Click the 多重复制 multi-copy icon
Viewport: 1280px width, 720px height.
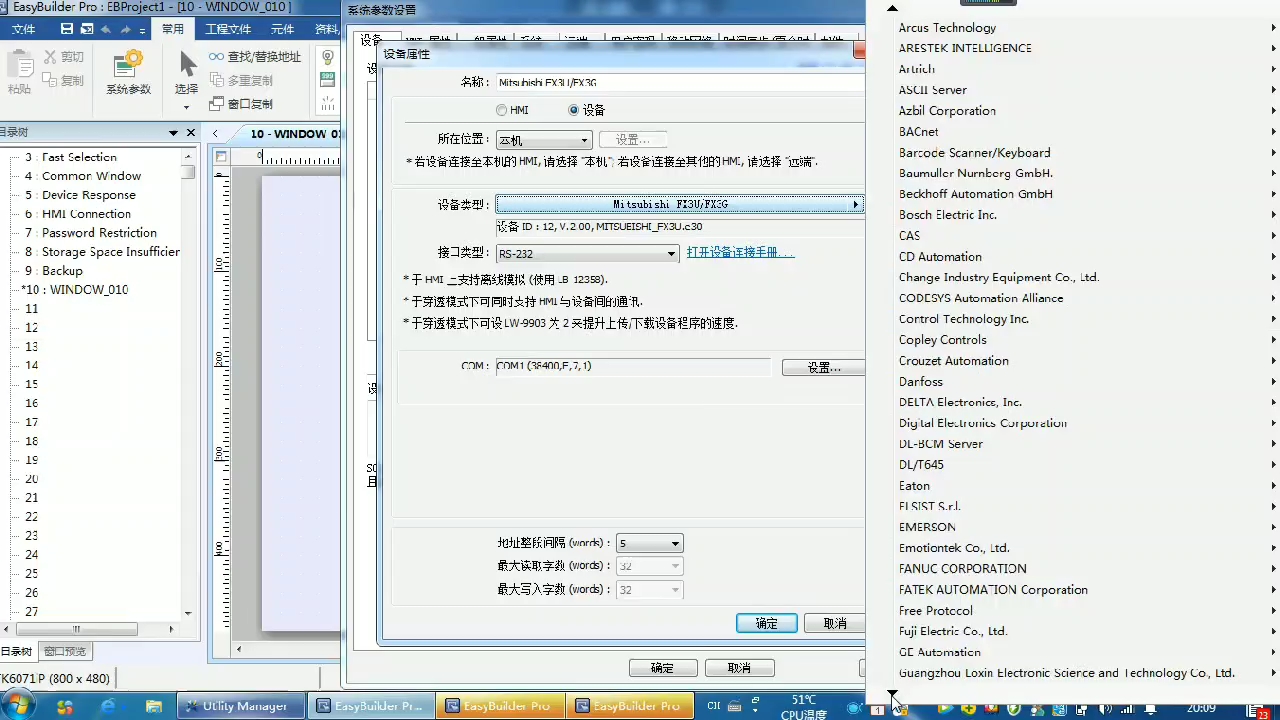(217, 80)
